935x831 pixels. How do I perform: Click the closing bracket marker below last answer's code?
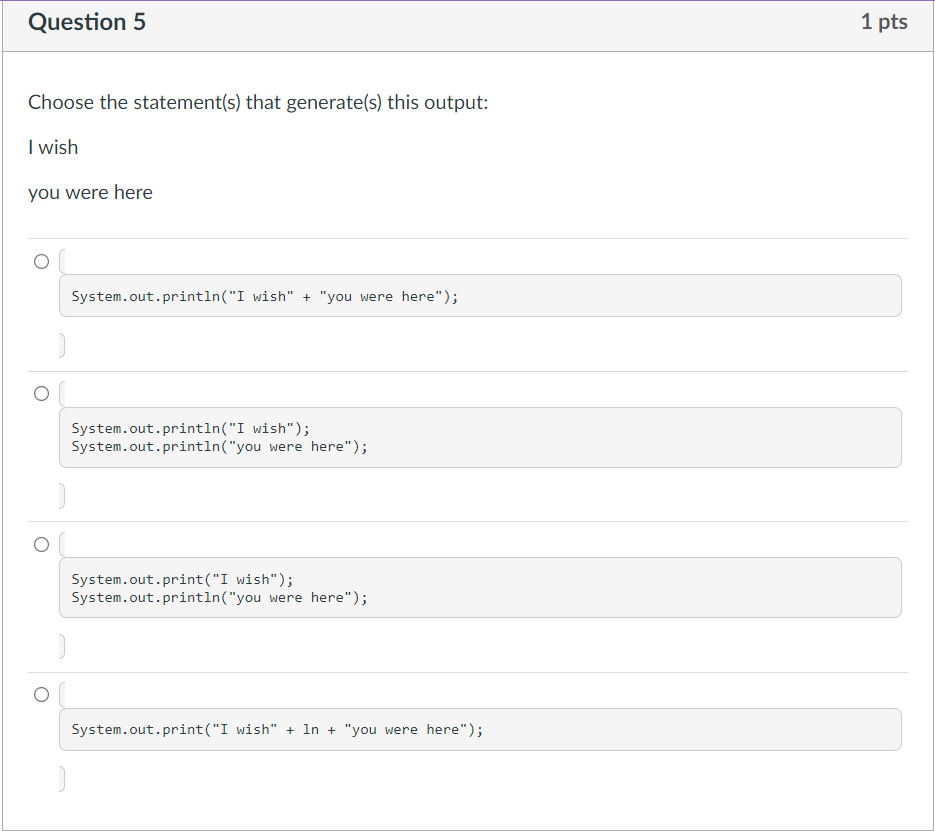(62, 777)
